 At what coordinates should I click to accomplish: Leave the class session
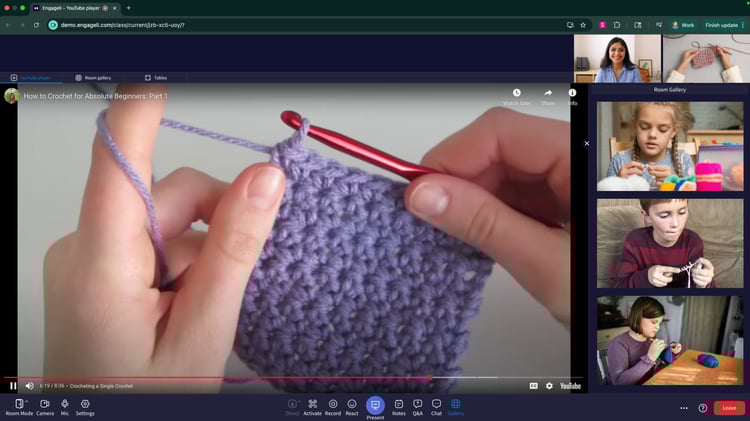click(729, 408)
